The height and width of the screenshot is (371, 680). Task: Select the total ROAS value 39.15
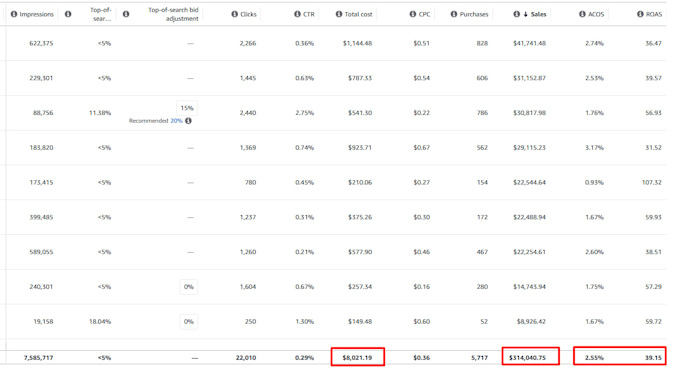(654, 358)
